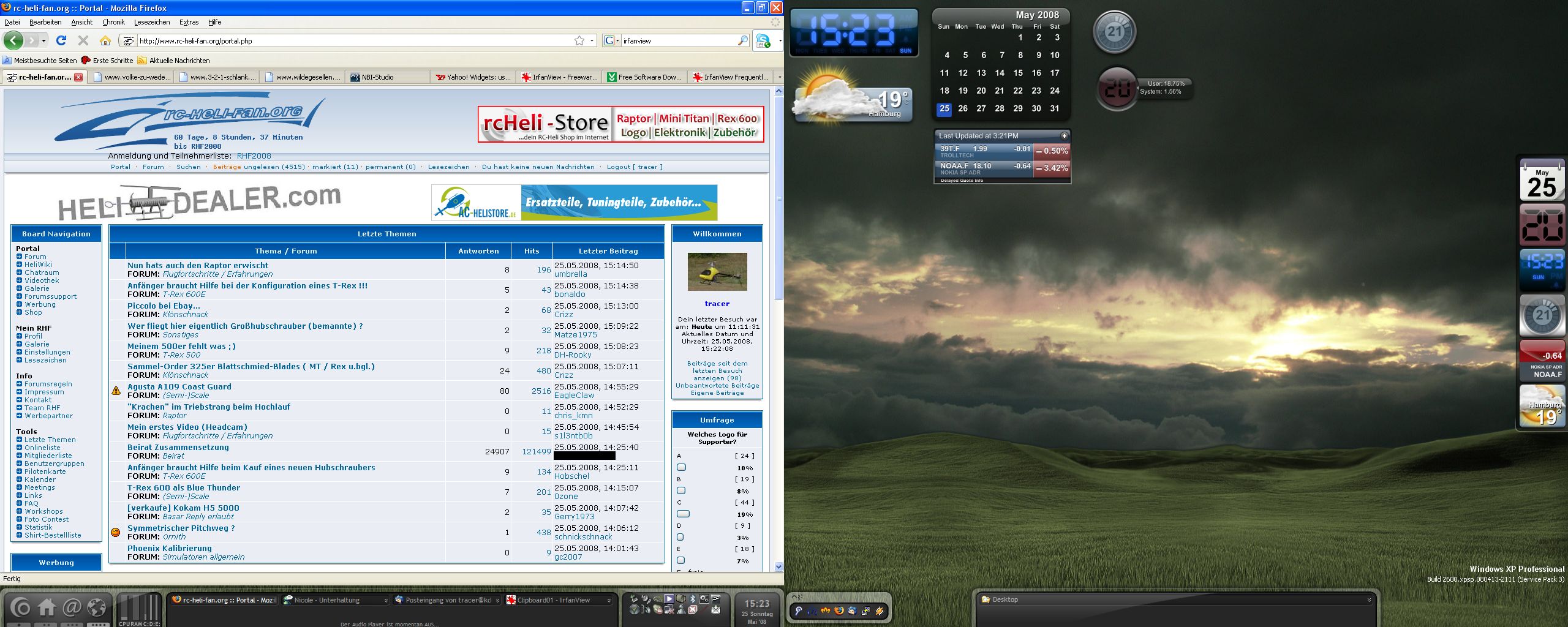Click the warning icon beside Agusta A109 thread
Viewport: 1568px width, 627px height.
(x=116, y=391)
